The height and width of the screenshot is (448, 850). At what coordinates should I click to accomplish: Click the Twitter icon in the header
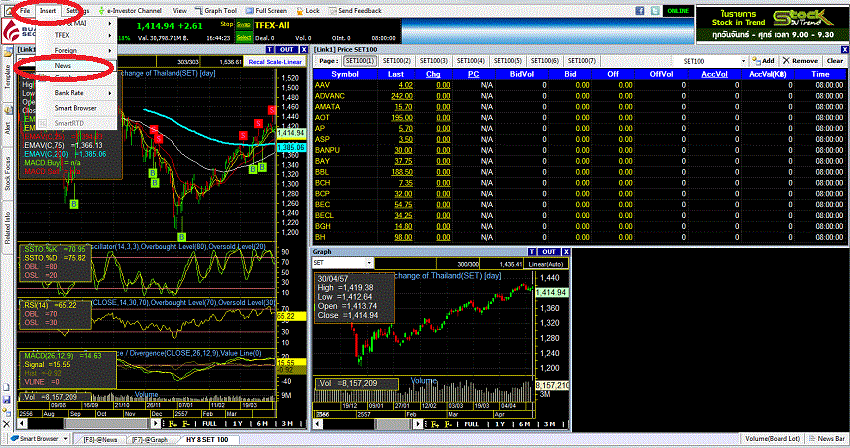coord(655,10)
